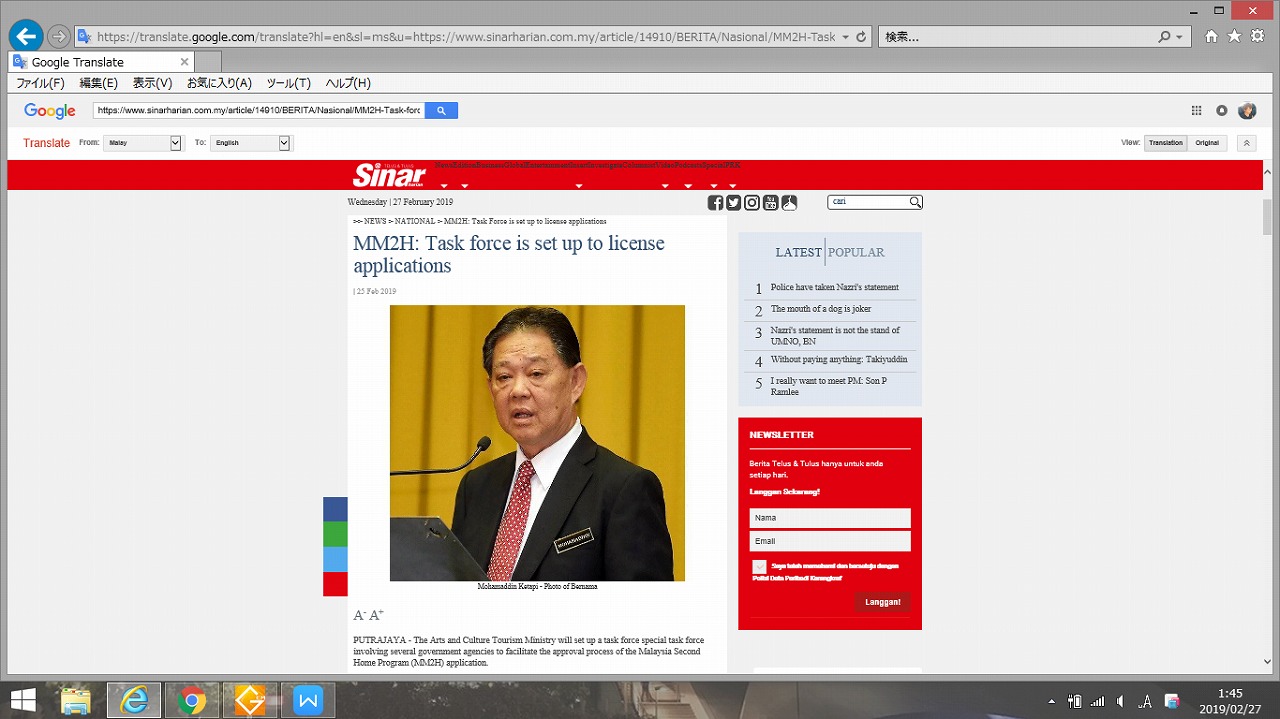Launch Chrome from the Windows taskbar
This screenshot has height=719, width=1280.
click(192, 701)
